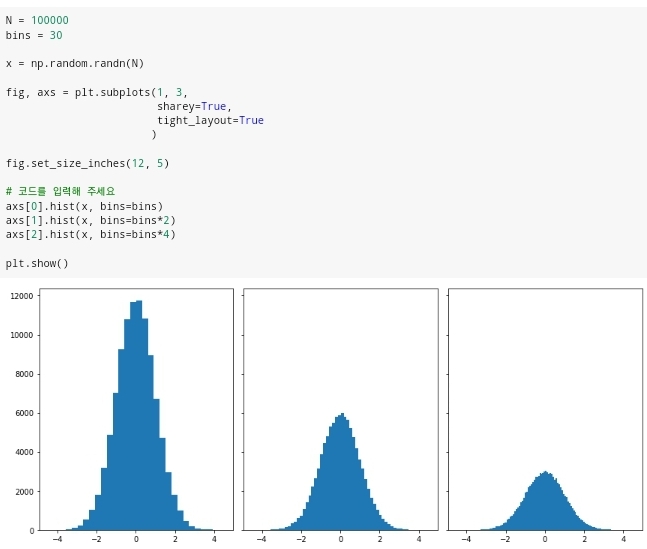Click the "4000" y-axis tick label

tap(24, 452)
